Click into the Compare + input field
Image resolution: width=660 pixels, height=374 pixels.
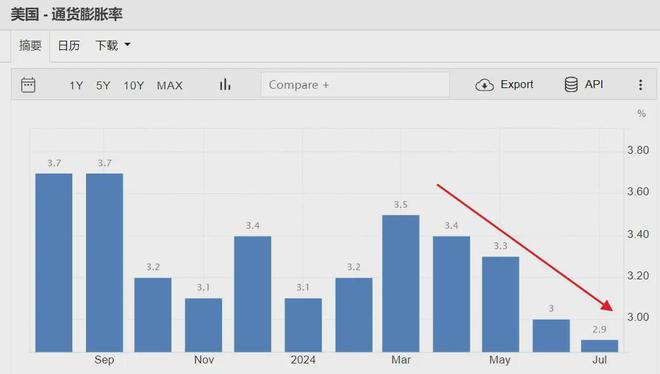tap(355, 85)
